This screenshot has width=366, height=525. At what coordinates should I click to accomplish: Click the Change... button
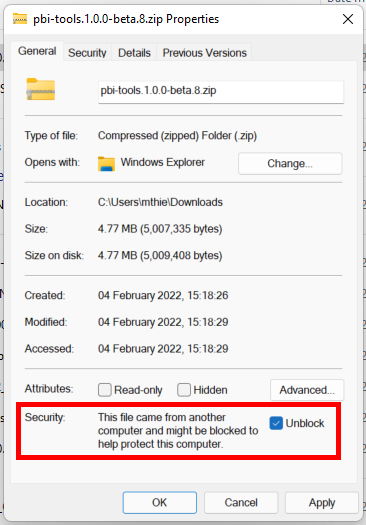290,164
